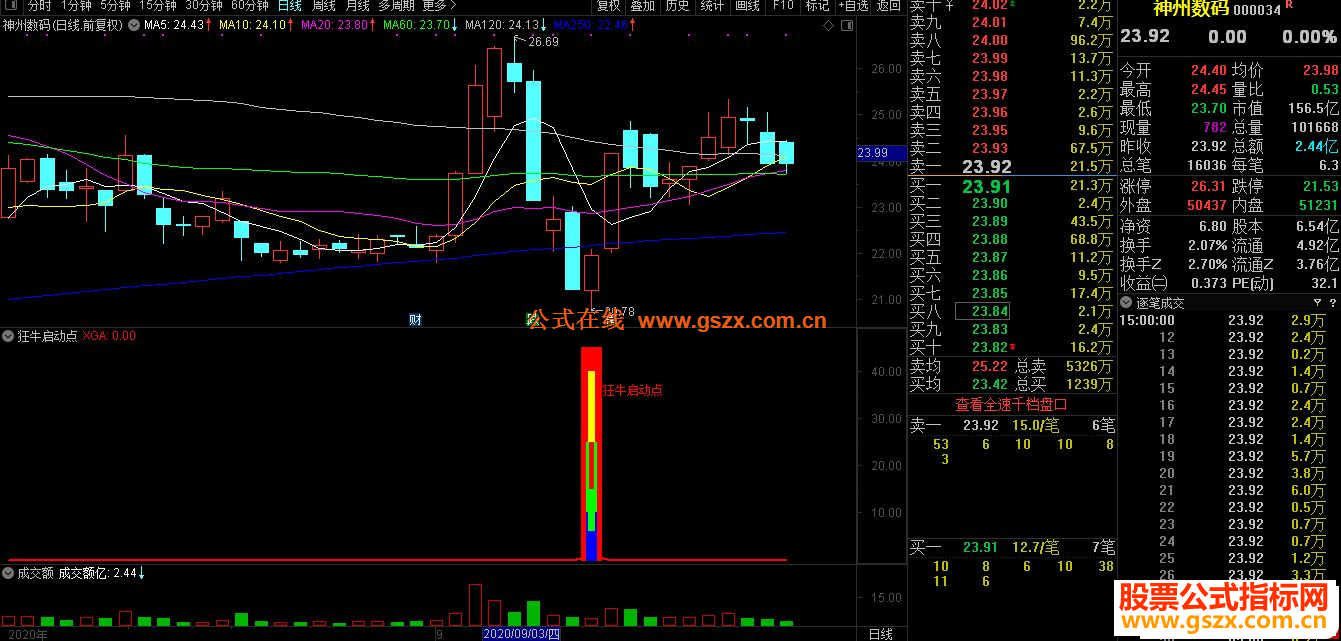Select the 30分钟 period tab
The image size is (1341, 641).
click(x=203, y=6)
